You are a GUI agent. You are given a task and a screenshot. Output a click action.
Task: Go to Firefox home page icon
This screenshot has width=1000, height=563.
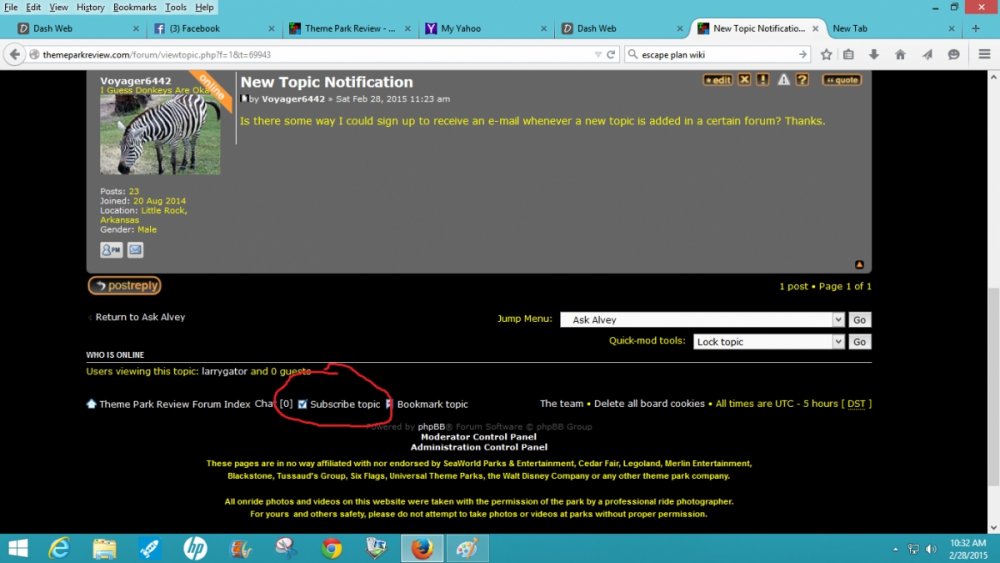click(x=900, y=55)
